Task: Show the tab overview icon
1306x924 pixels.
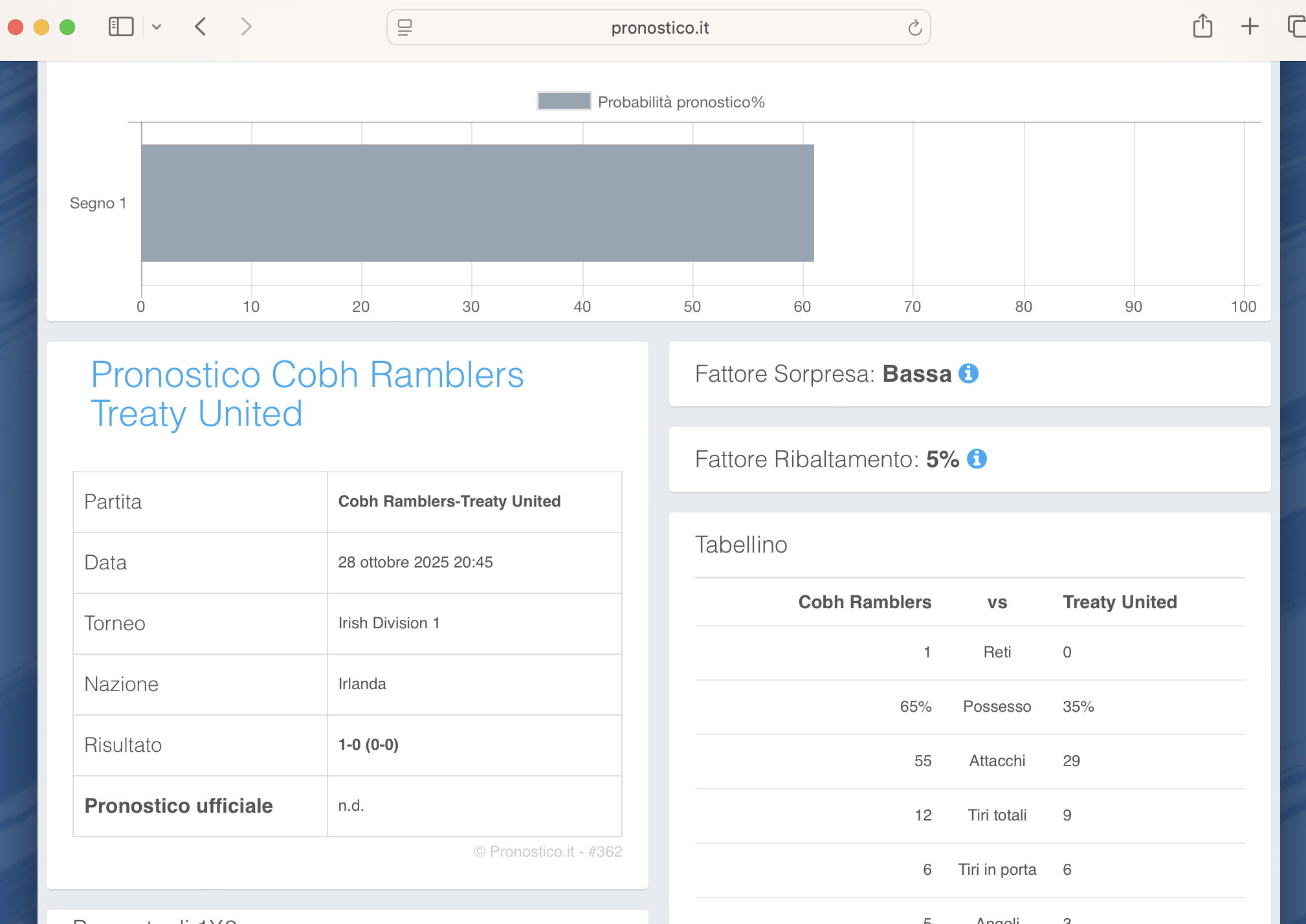Action: pos(1296,27)
